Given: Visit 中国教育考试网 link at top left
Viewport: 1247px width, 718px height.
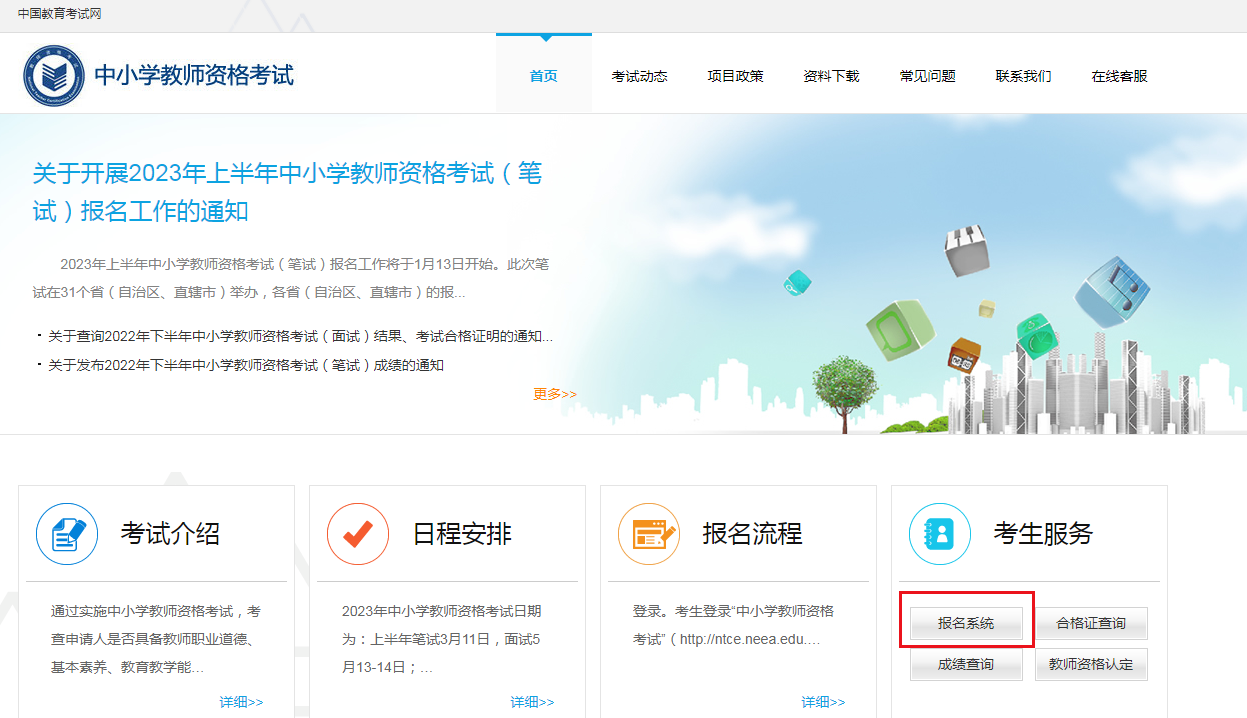Looking at the screenshot, I should (59, 14).
